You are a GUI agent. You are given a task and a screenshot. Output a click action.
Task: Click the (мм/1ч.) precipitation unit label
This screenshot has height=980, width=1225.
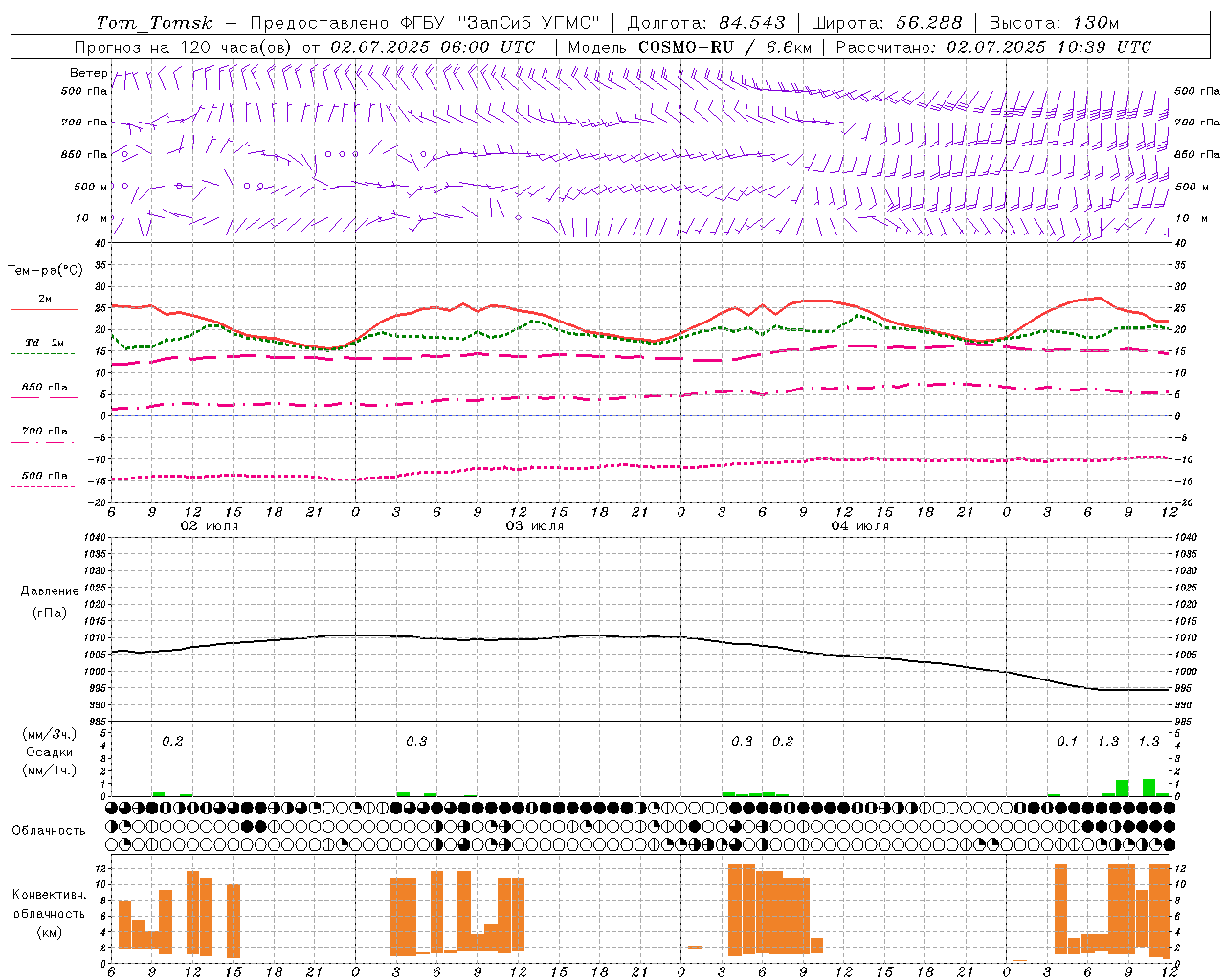point(50,770)
